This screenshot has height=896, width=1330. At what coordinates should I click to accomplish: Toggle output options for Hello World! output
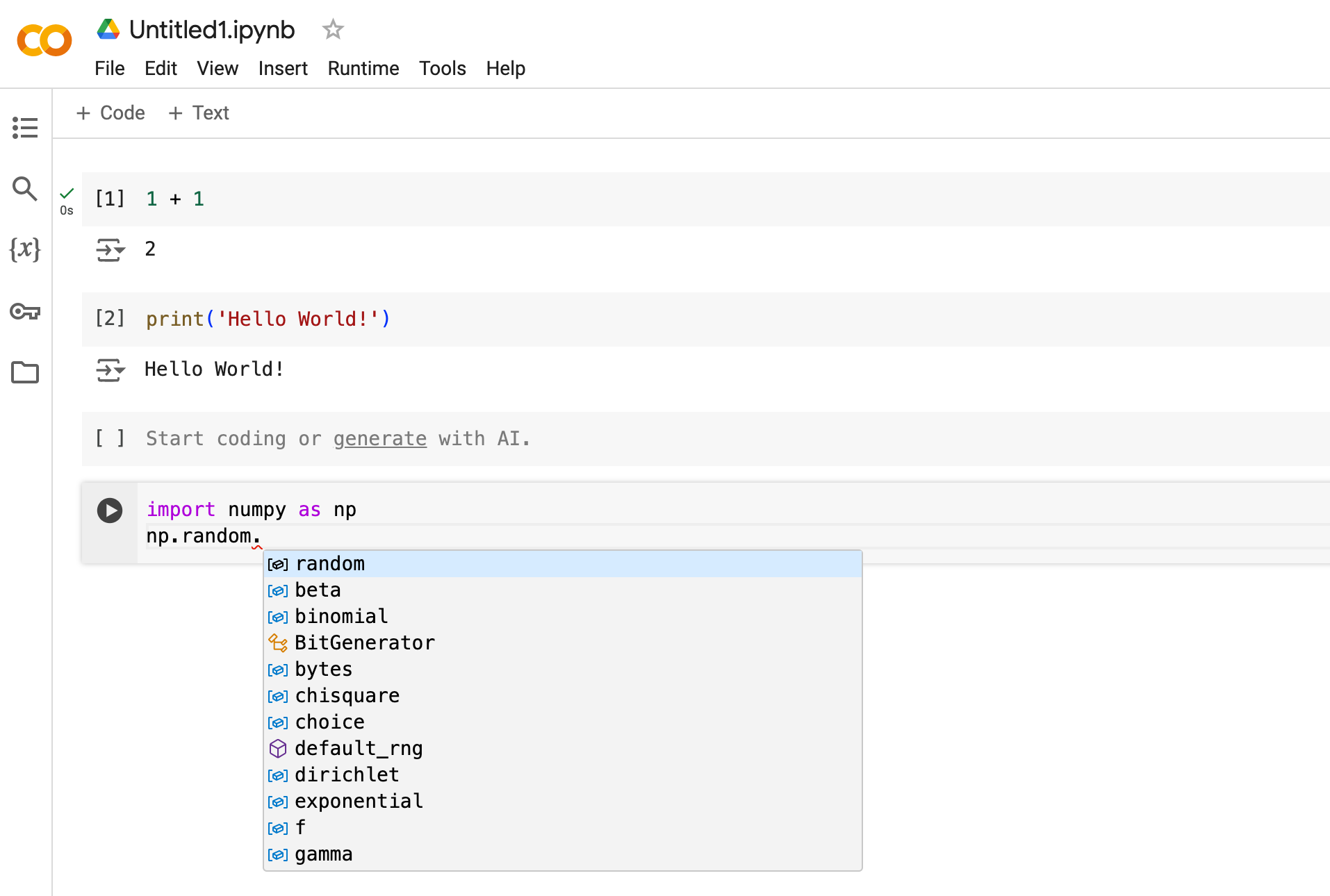click(110, 370)
